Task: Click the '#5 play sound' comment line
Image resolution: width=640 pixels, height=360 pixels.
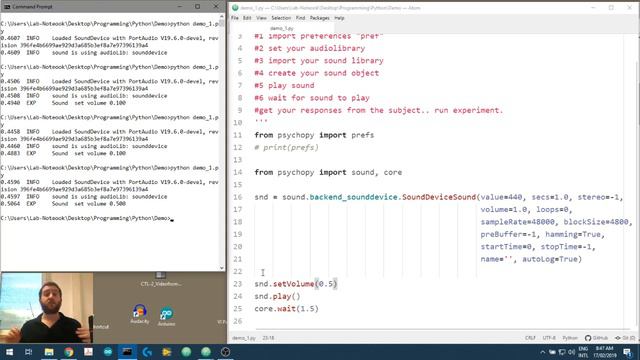Action: coord(284,85)
